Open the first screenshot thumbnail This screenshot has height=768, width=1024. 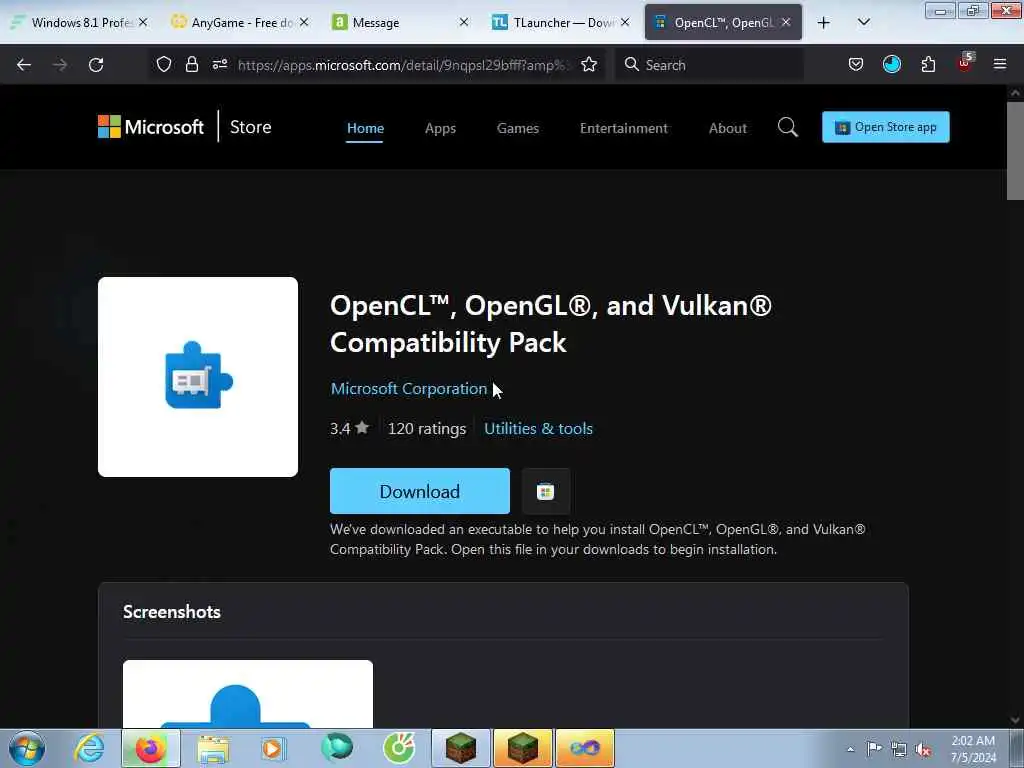click(248, 694)
